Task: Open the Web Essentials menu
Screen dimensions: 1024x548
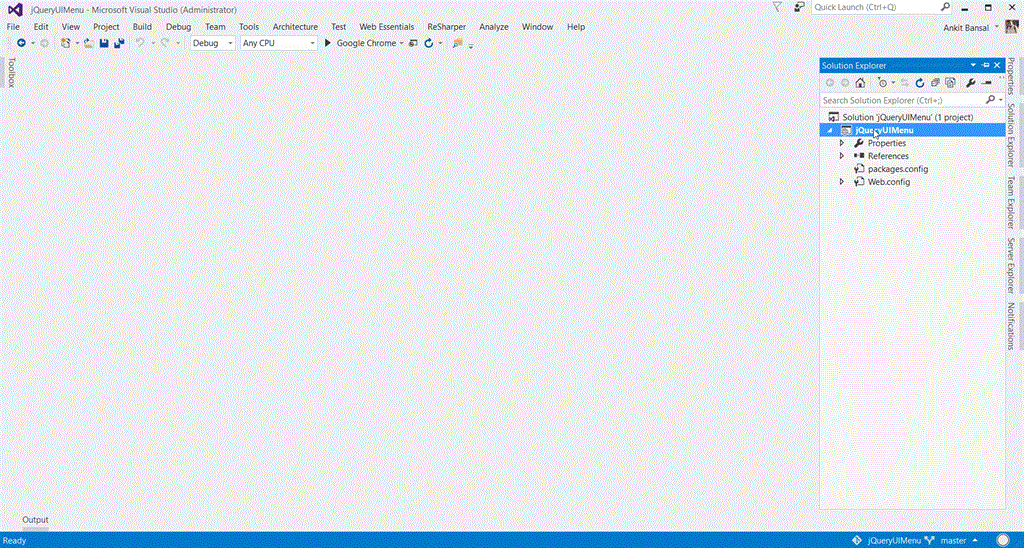Action: pyautogui.click(x=387, y=27)
